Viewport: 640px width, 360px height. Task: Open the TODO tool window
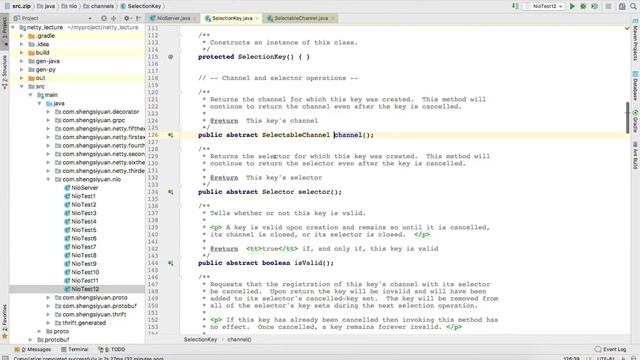[111, 349]
